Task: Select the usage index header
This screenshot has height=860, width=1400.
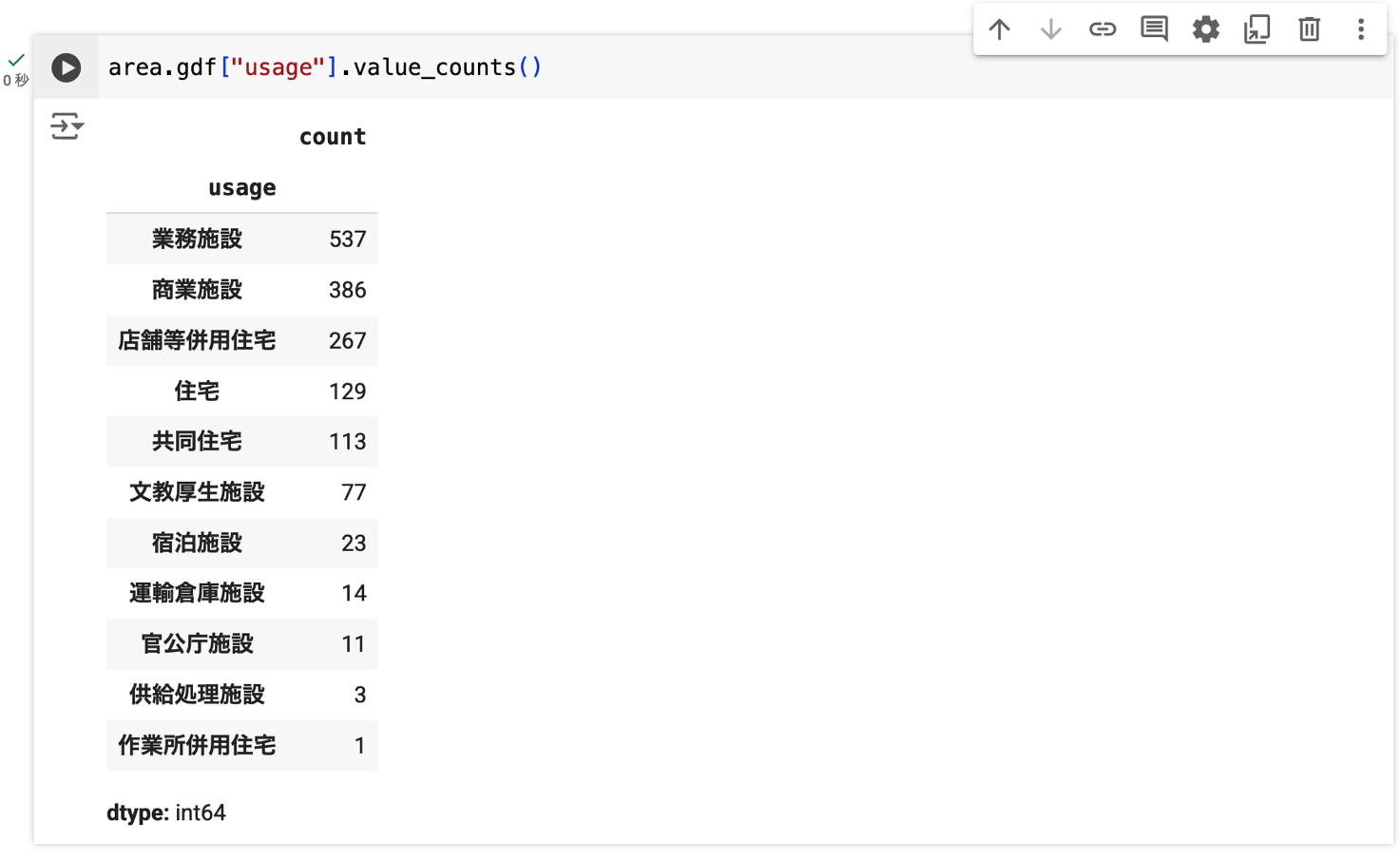Action: (242, 188)
